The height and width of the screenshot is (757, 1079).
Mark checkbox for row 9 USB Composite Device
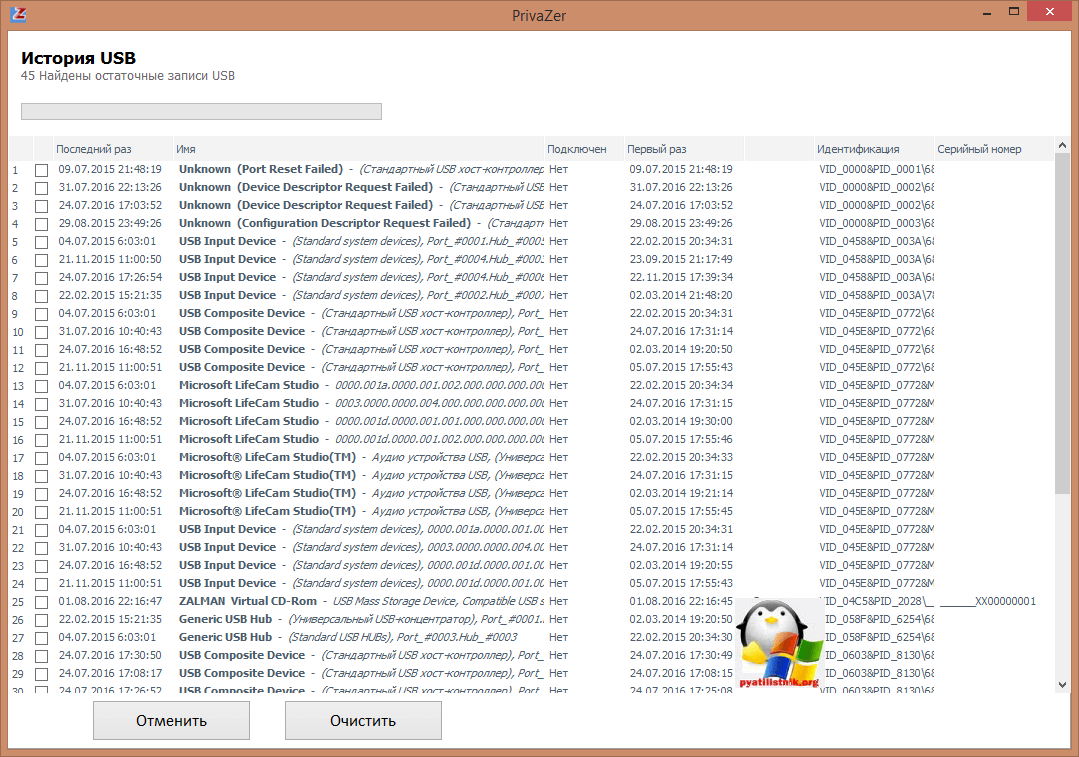(41, 314)
